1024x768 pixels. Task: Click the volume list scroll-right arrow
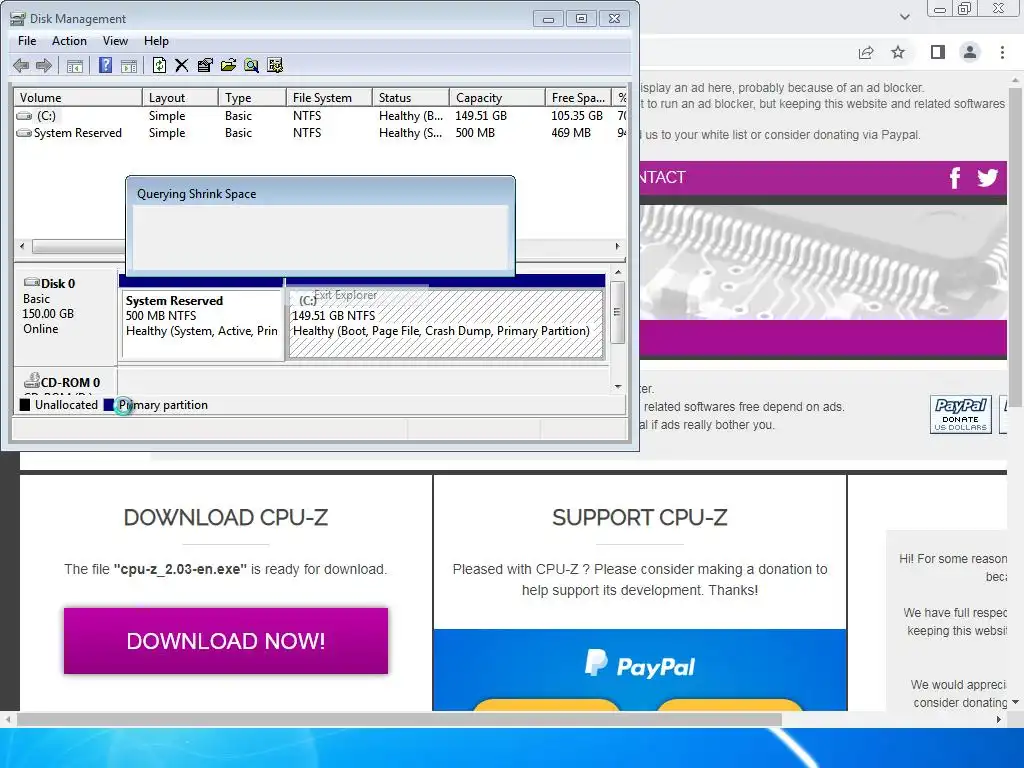(617, 246)
